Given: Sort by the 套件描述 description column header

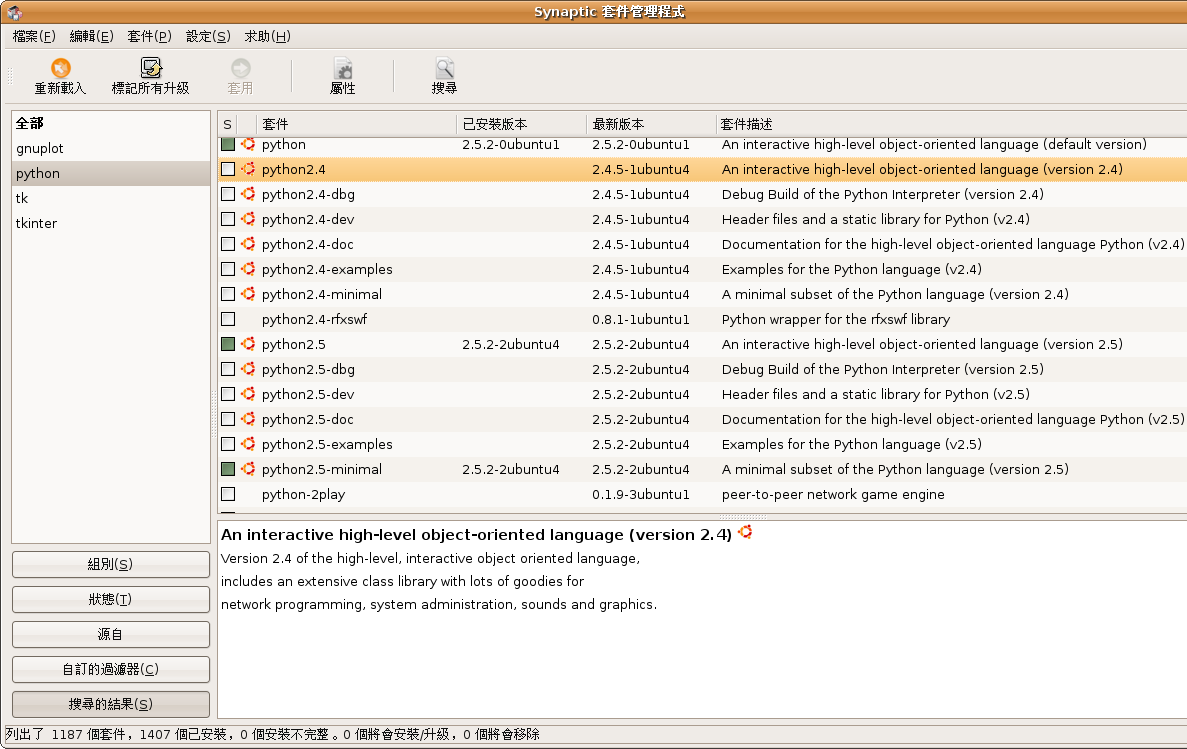Looking at the screenshot, I should point(952,124).
